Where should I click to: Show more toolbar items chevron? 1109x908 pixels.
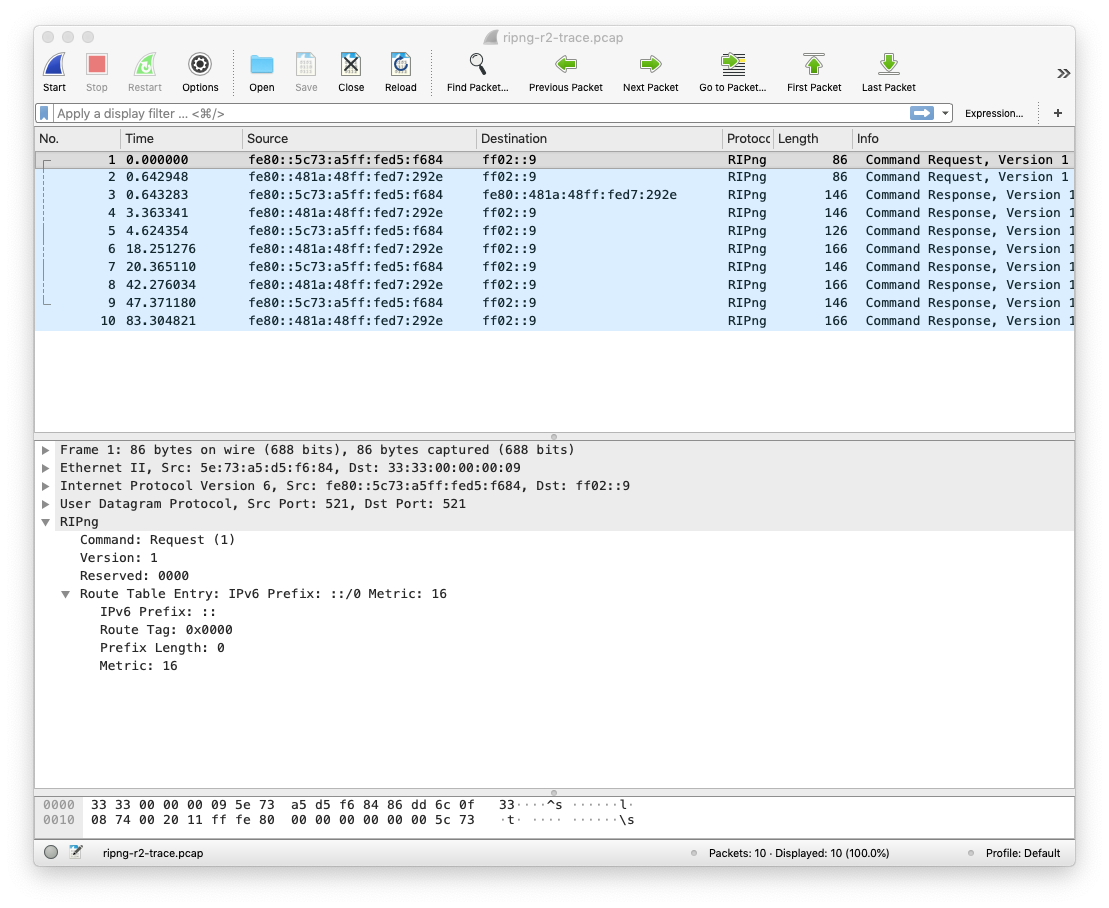coord(1063,74)
